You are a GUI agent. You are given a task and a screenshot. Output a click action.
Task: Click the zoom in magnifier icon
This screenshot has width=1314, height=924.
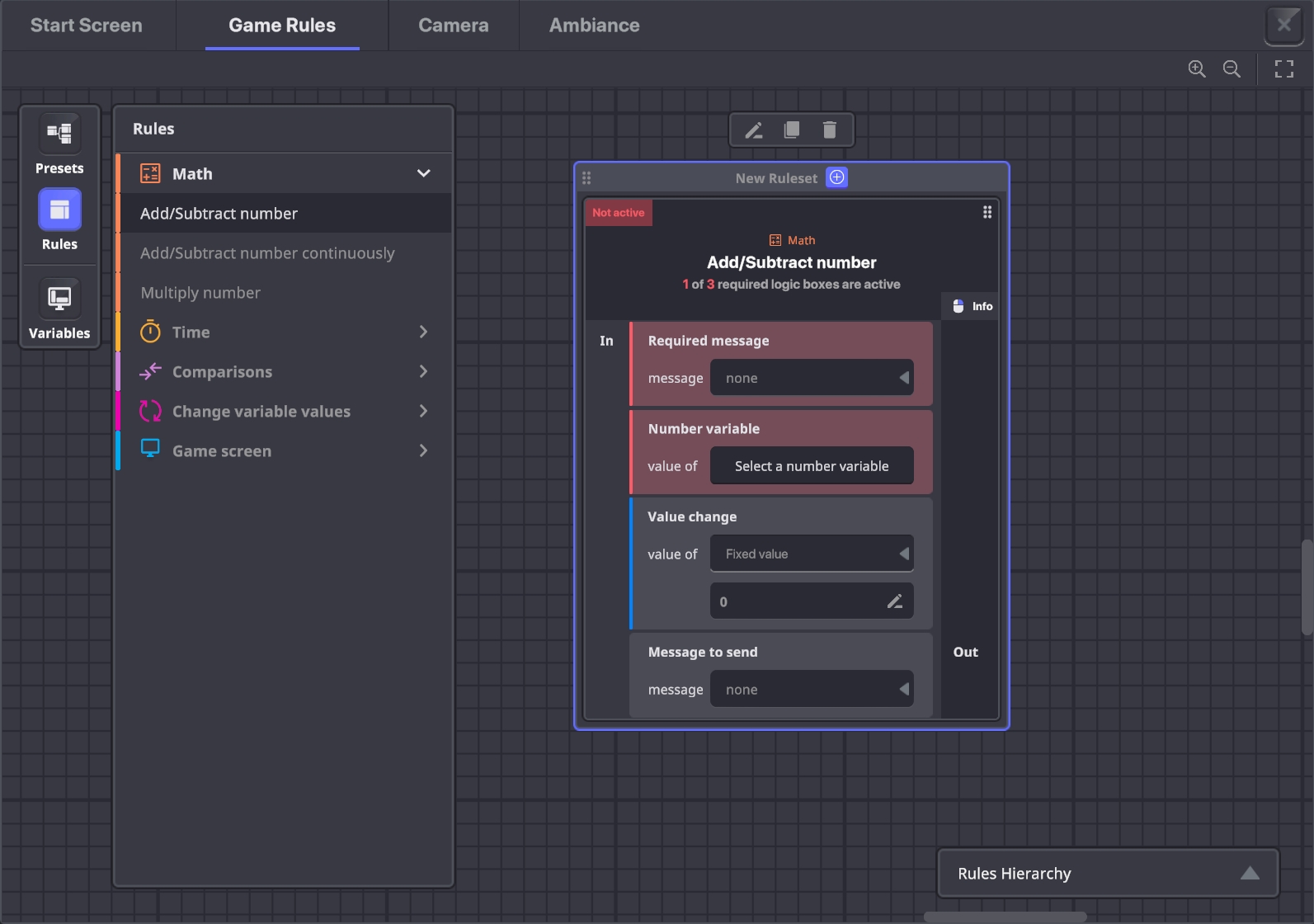[1196, 69]
